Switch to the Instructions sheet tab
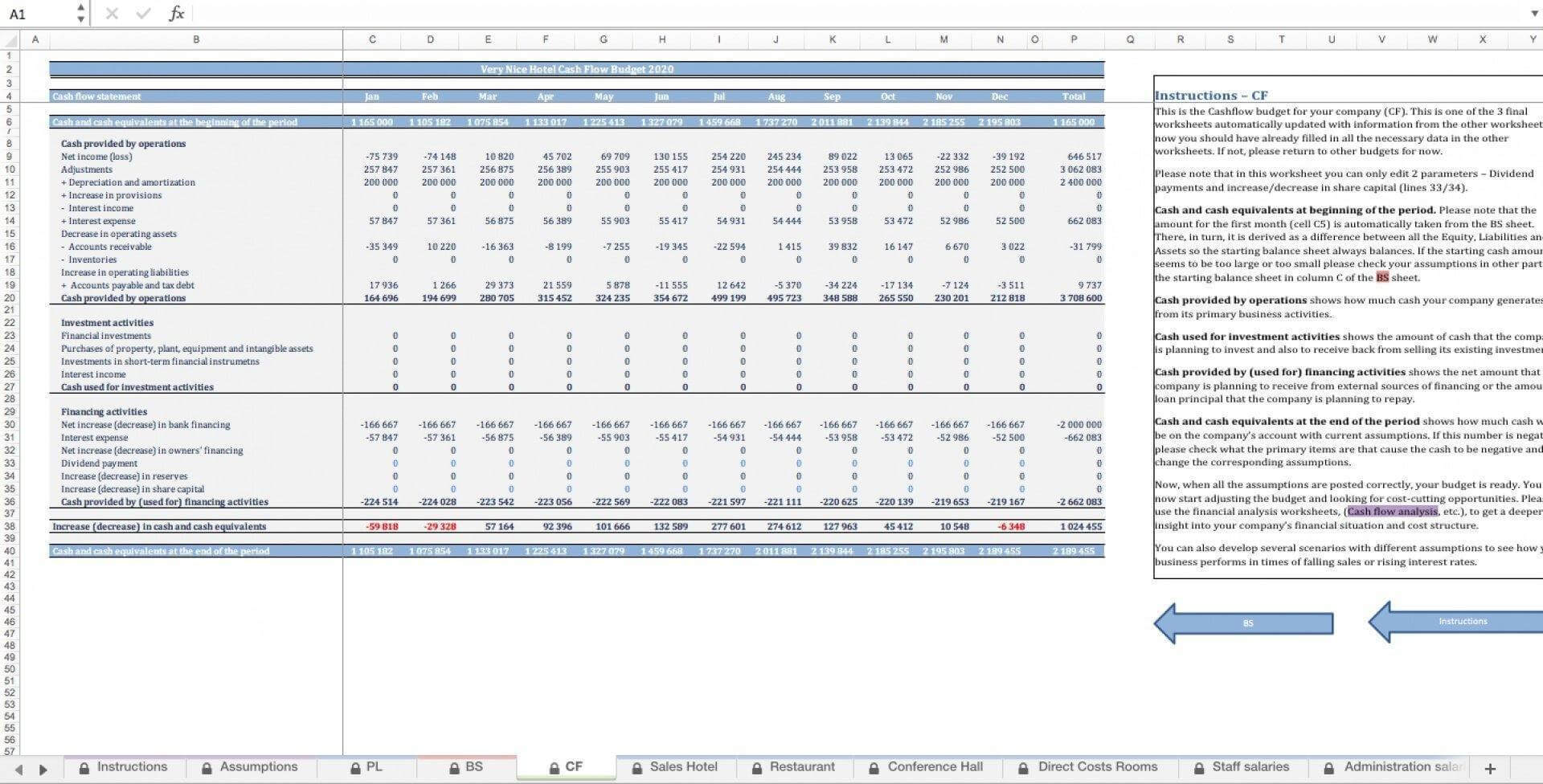Screen dimensions: 1543x784 [125, 767]
